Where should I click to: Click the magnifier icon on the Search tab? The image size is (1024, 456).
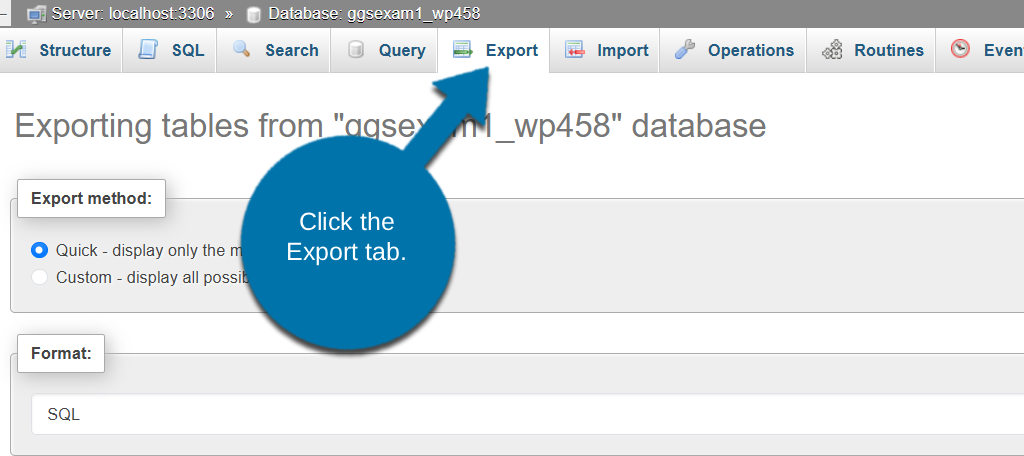pyautogui.click(x=242, y=50)
